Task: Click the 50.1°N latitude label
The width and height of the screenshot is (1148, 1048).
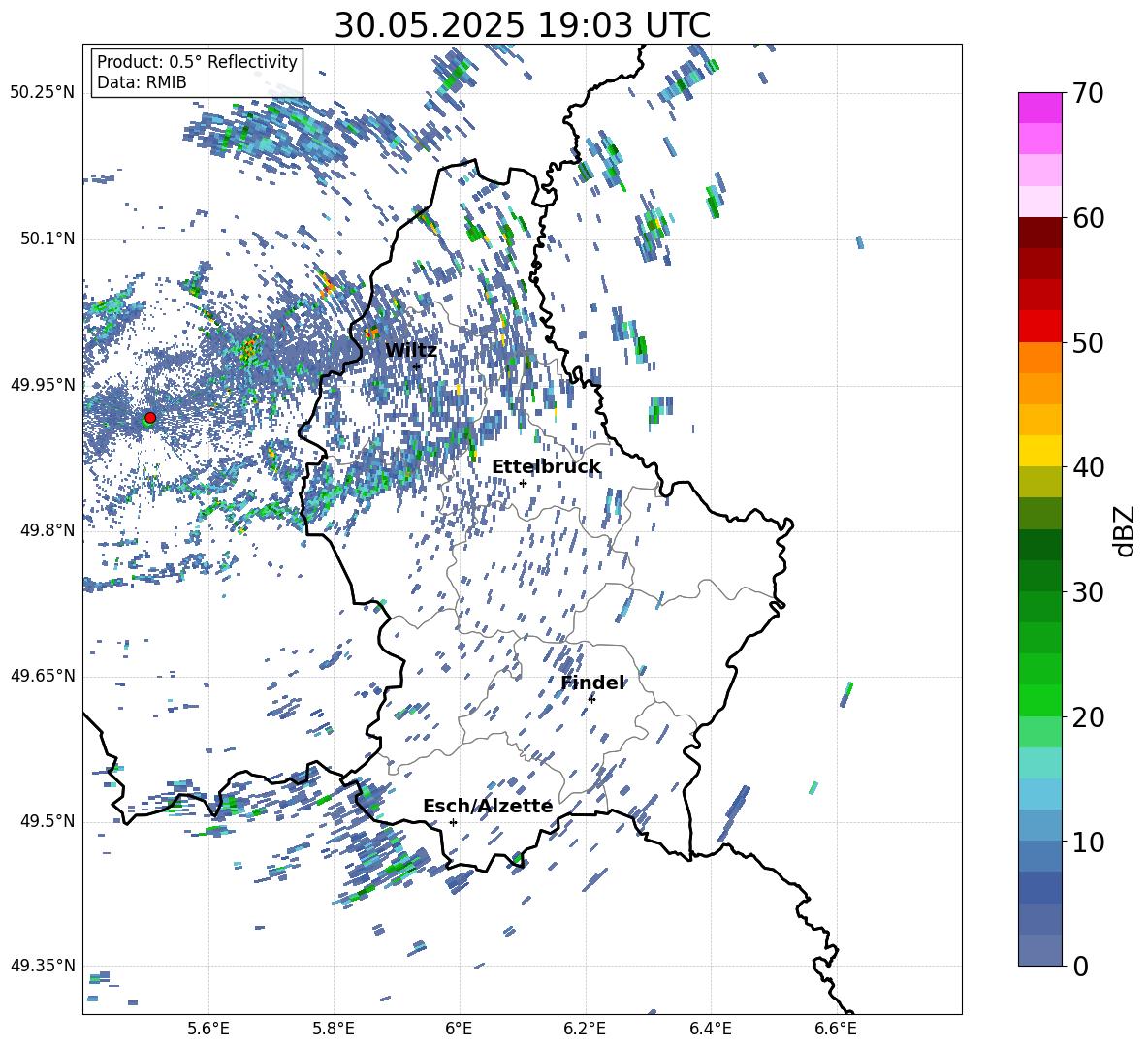Action: pyautogui.click(x=48, y=239)
